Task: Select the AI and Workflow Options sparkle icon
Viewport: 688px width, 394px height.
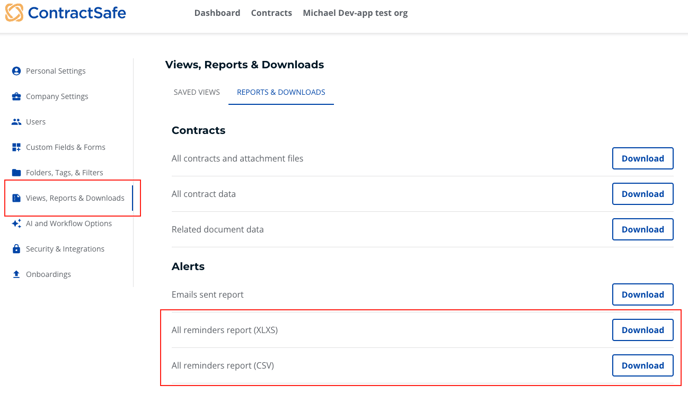Action: pyautogui.click(x=16, y=223)
